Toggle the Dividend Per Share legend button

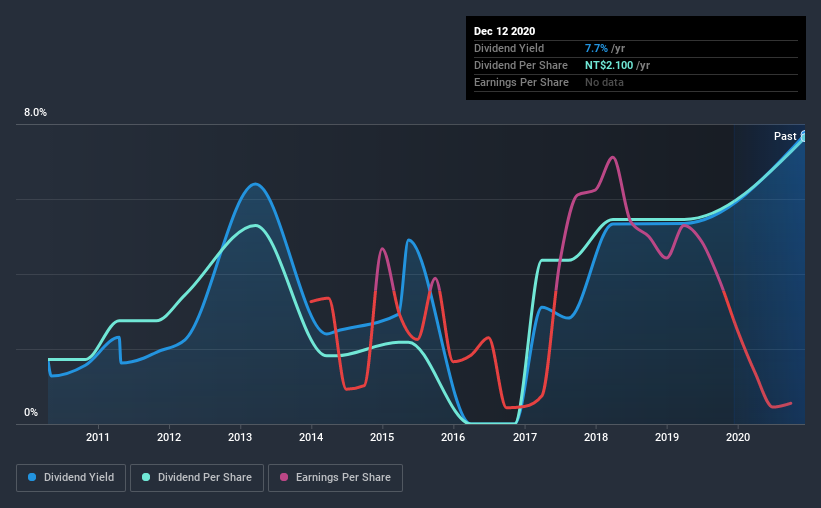coord(197,478)
